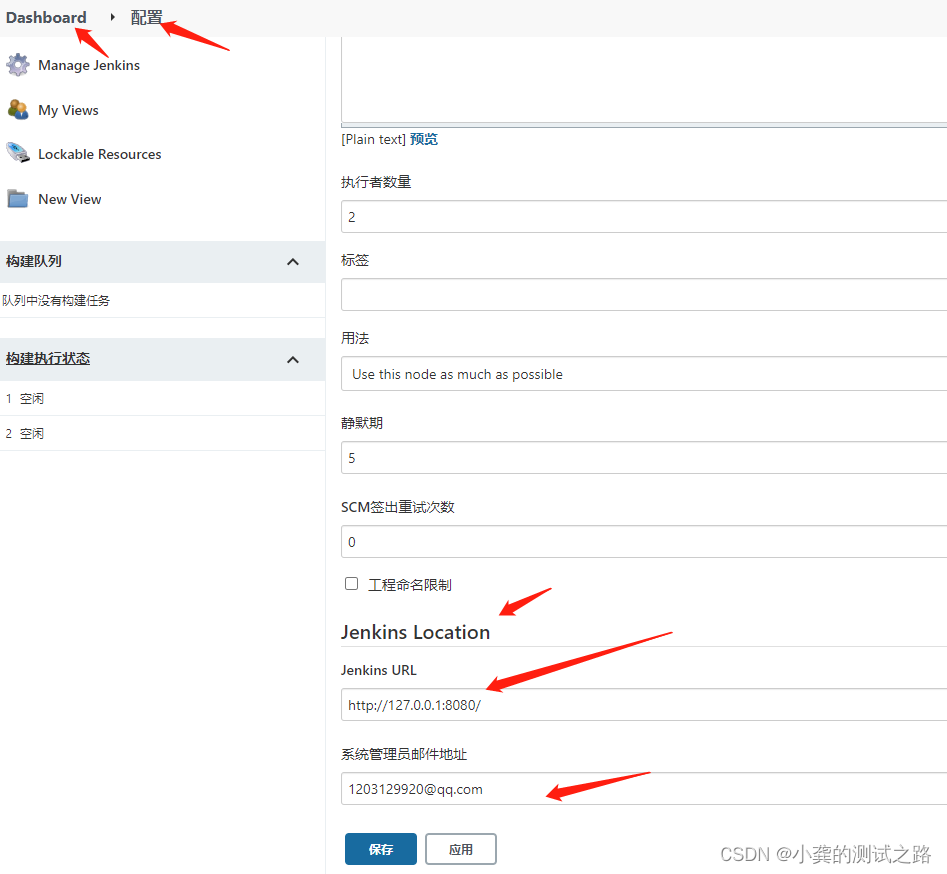This screenshot has width=947, height=874.
Task: Focus the SCM签出重试次数 input field
Action: 644,542
